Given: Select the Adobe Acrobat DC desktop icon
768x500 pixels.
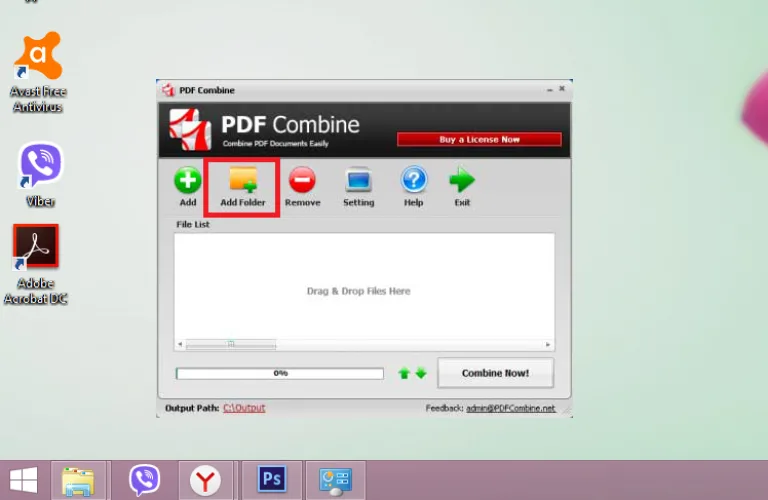Looking at the screenshot, I should pyautogui.click(x=36, y=264).
